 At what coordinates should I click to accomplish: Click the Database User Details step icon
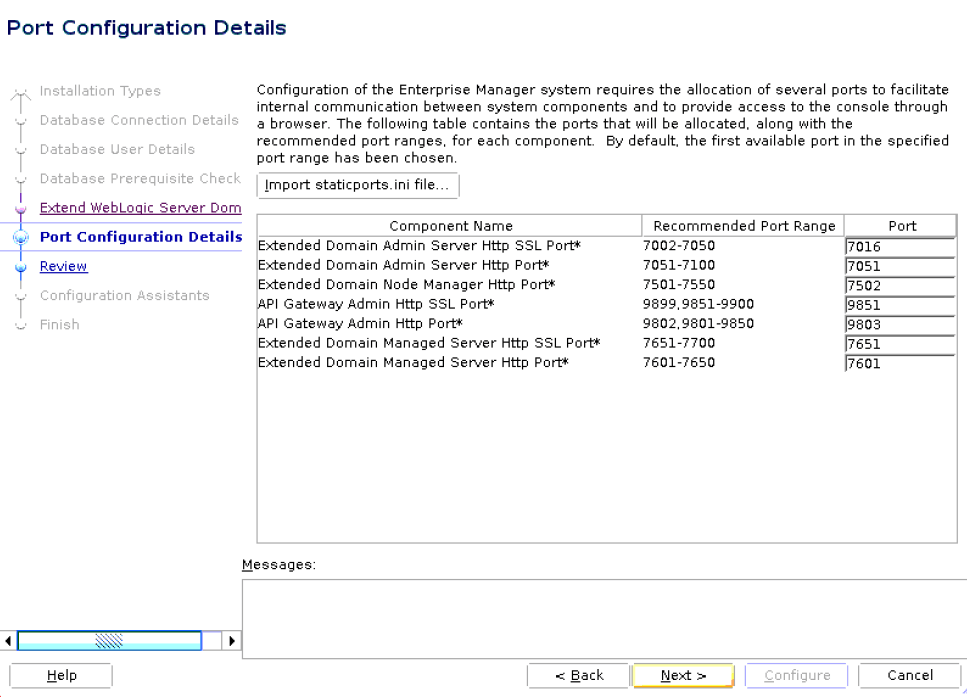(21, 149)
